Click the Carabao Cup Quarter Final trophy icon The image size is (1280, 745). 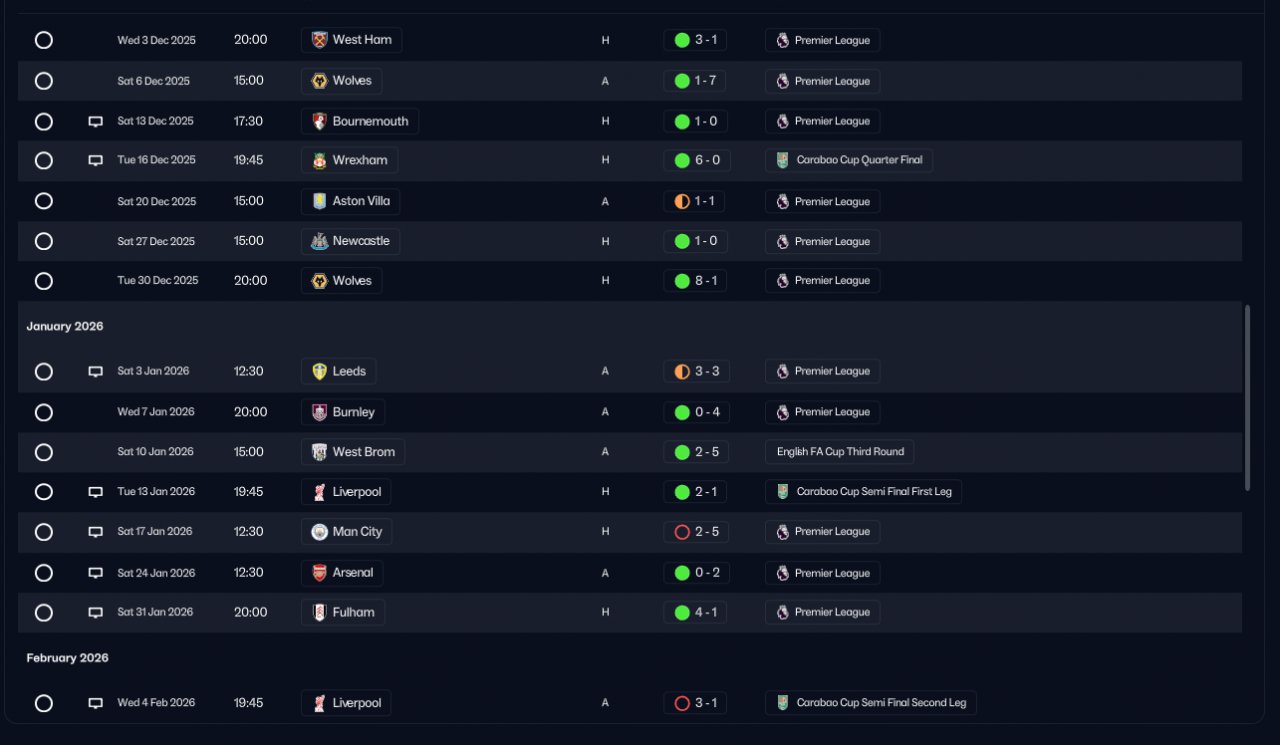coord(783,160)
